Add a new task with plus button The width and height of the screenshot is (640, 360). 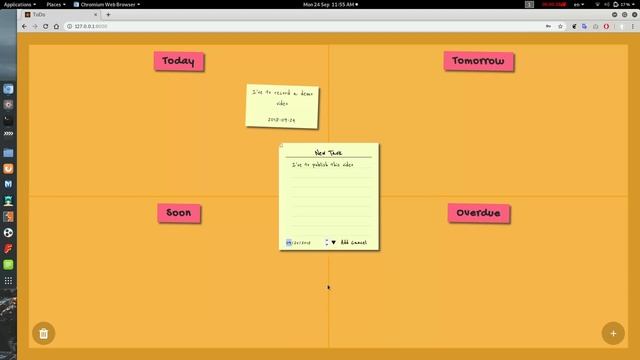click(x=613, y=333)
